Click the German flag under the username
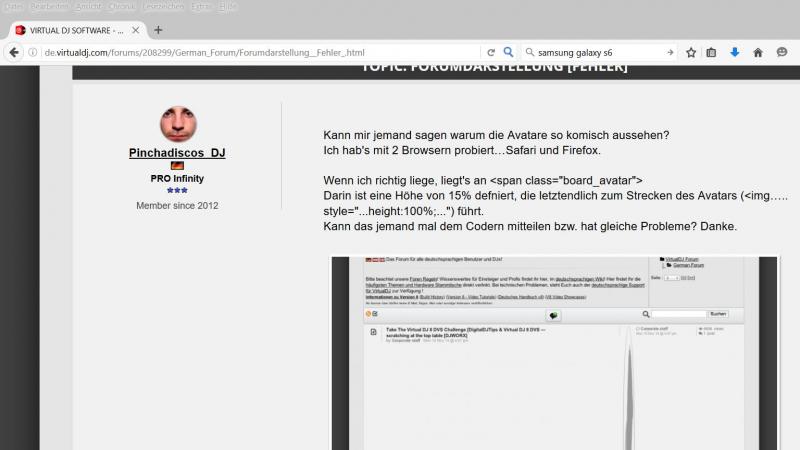Screen dimensions: 800x450 [x=177, y=165]
